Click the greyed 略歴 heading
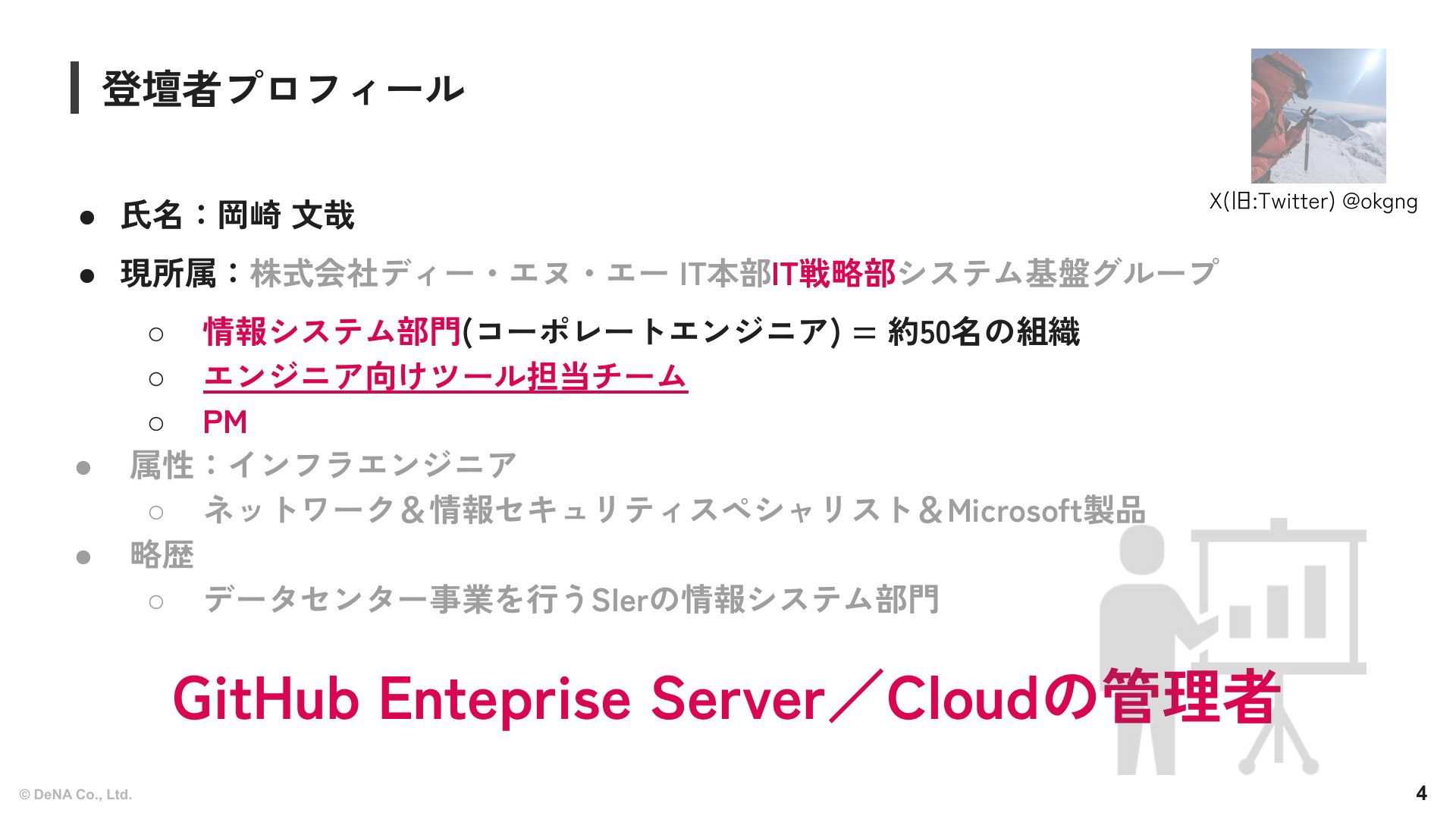The width and height of the screenshot is (1456, 819). [162, 555]
